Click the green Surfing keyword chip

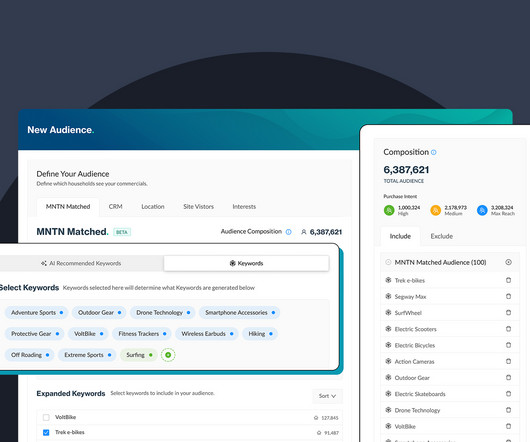point(139,355)
